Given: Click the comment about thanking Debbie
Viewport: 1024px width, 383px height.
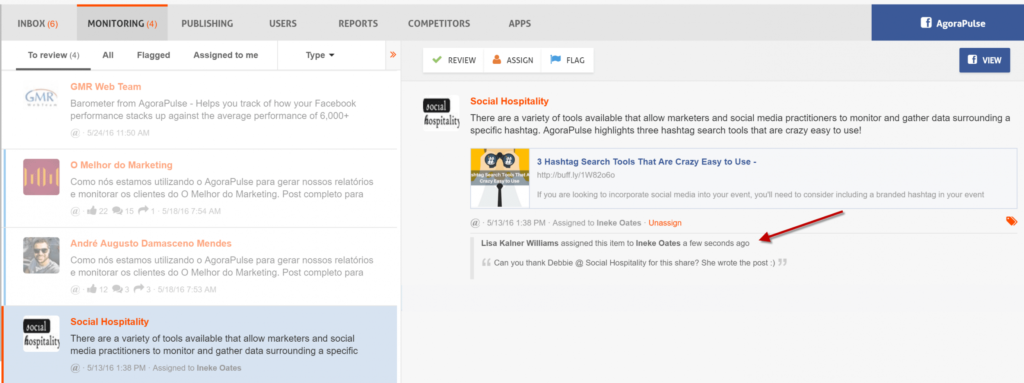Looking at the screenshot, I should coord(634,263).
